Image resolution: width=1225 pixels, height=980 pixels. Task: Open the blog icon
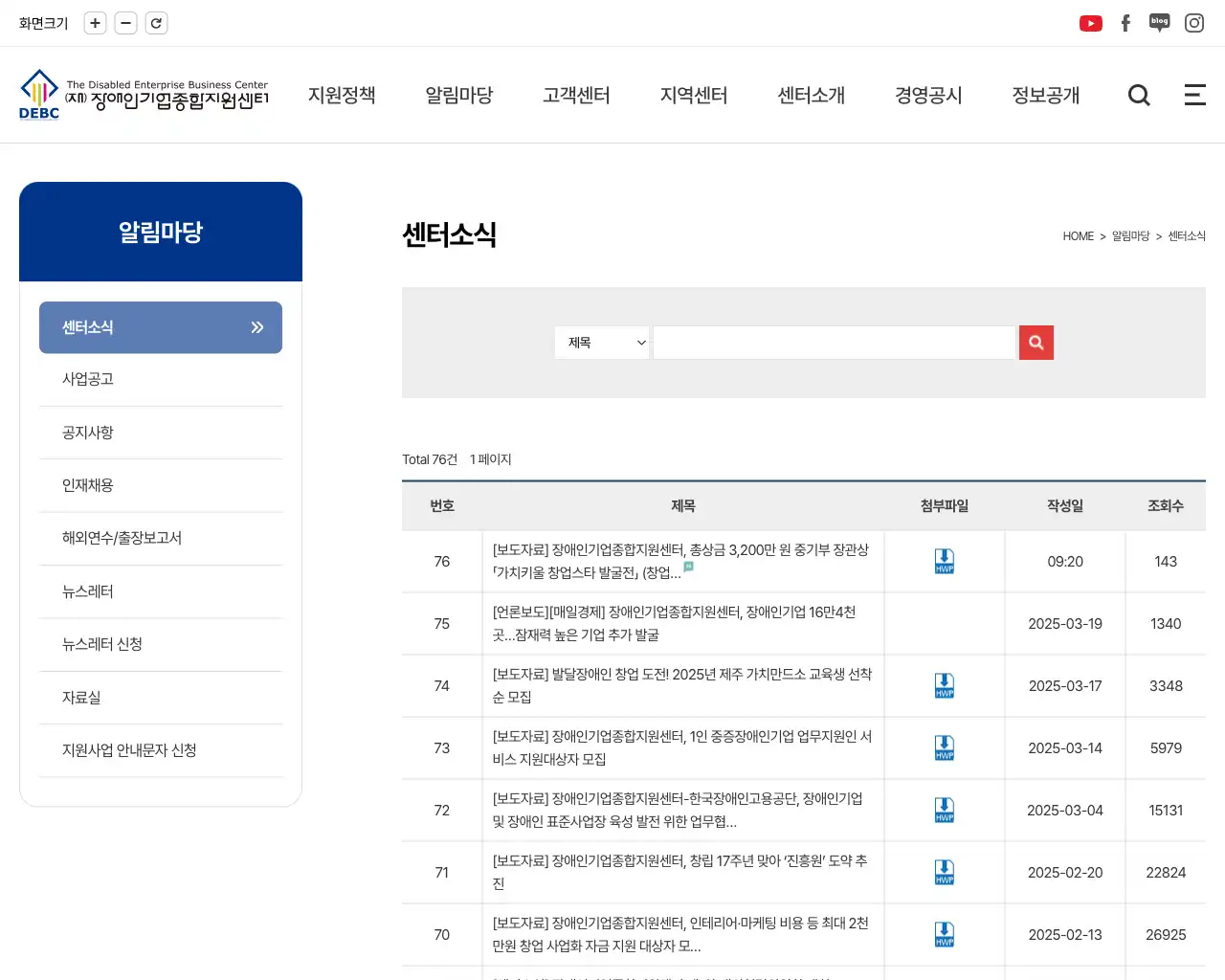click(x=1160, y=23)
